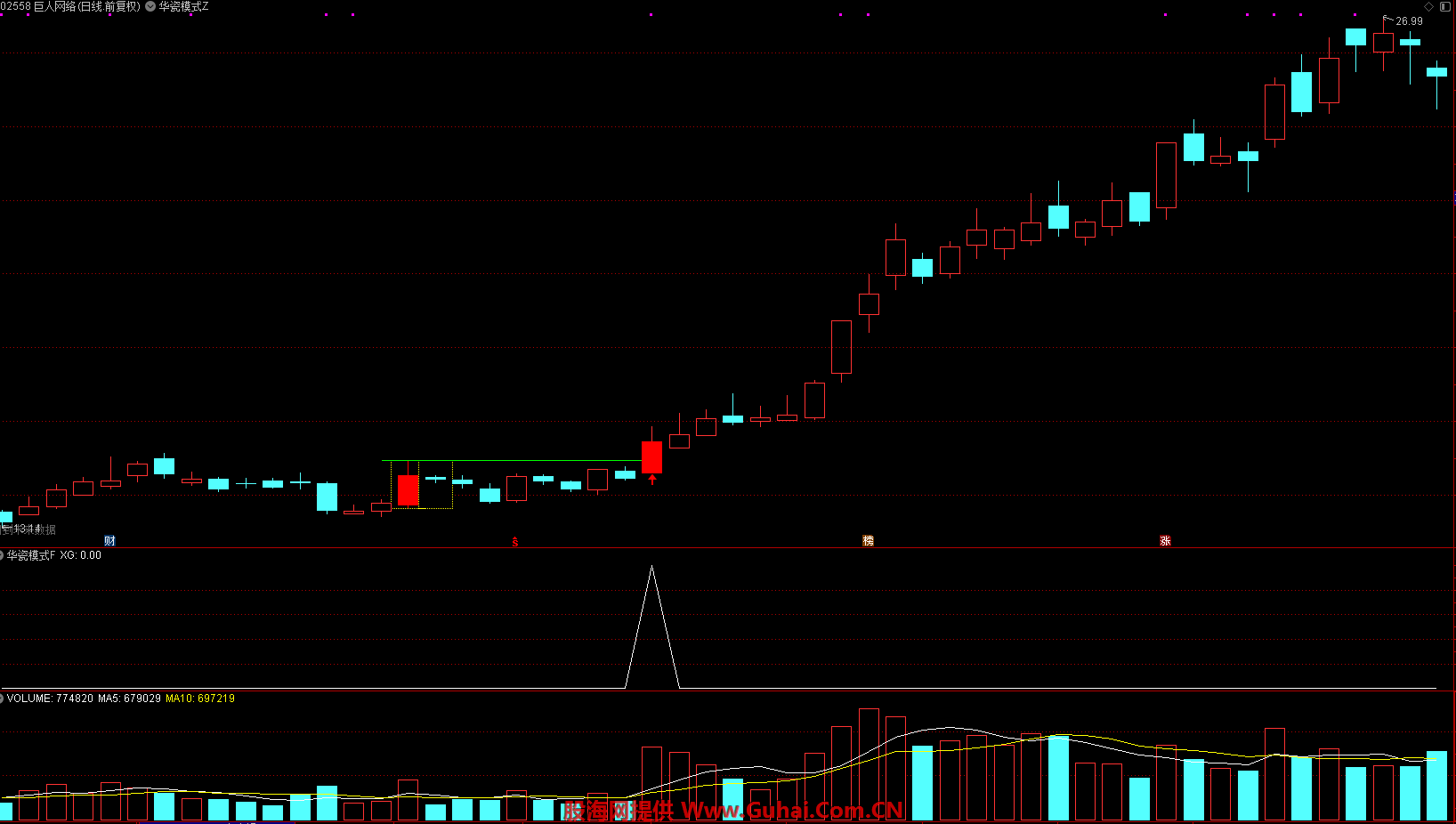
Task: Open the dropdown circle beside 华瓷模式Z
Action: 150,6
